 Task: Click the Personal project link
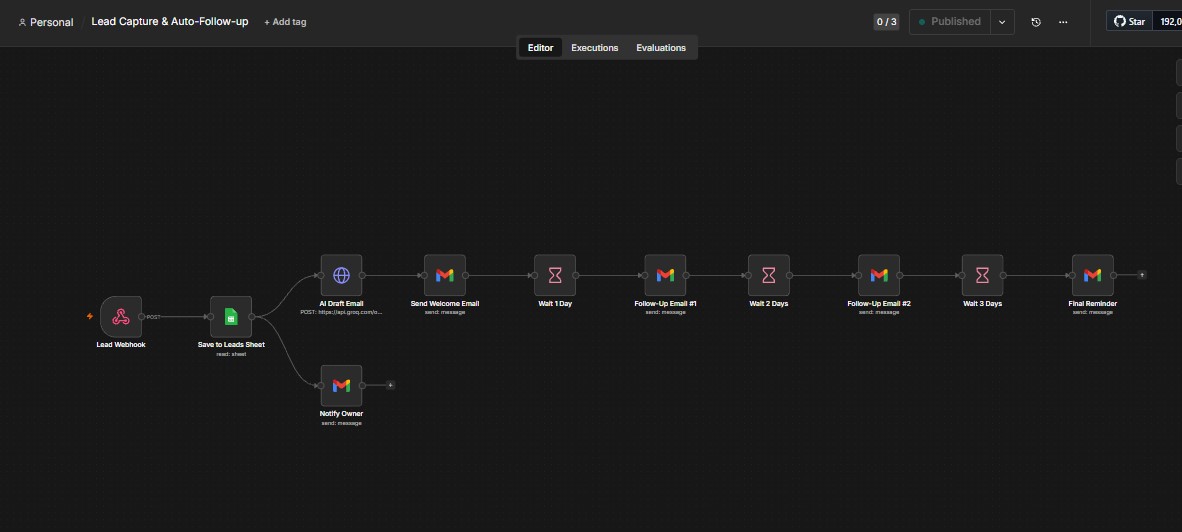[x=46, y=22]
